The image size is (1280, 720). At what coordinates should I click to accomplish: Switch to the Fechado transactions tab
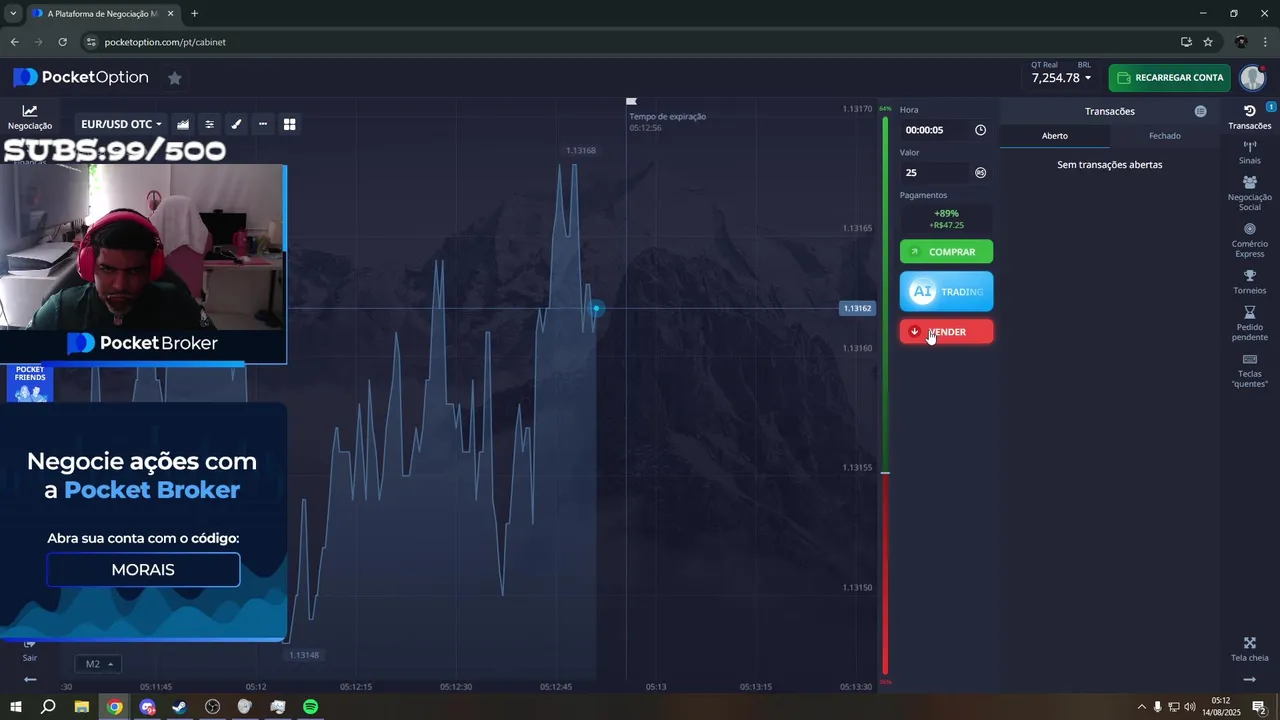[x=1165, y=136]
